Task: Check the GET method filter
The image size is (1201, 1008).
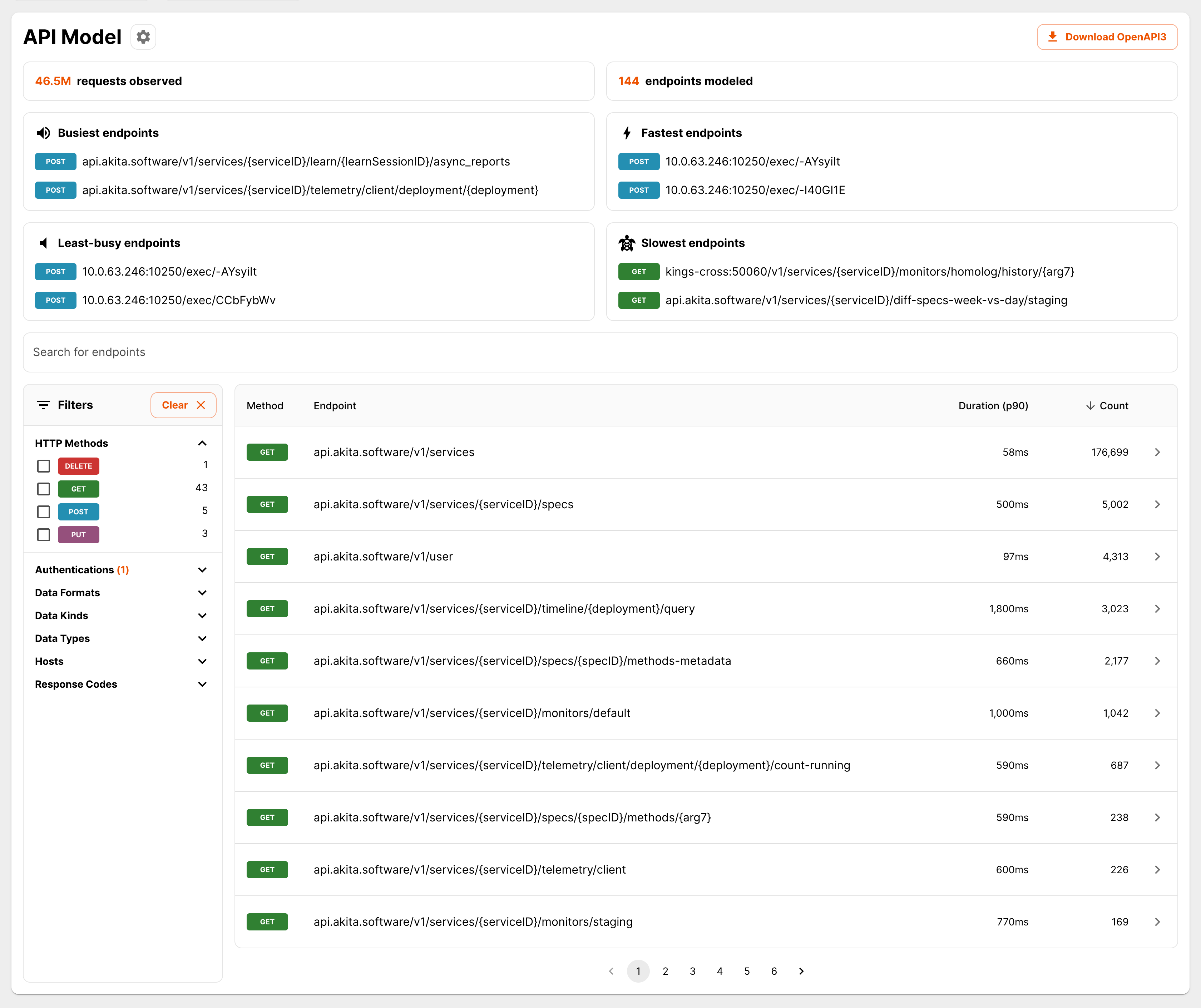Action: (x=44, y=489)
